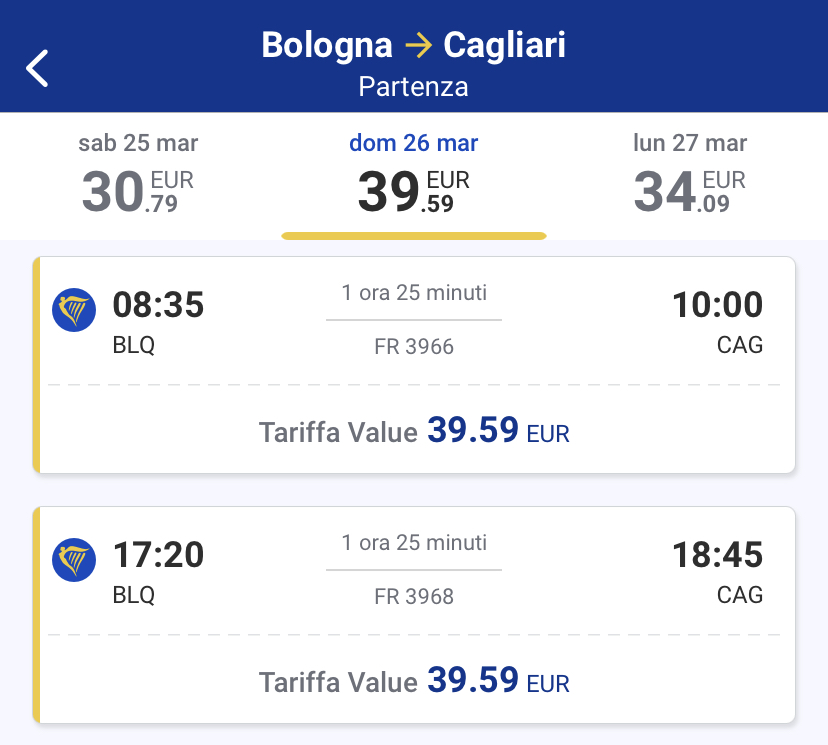Click the Ryanair harp logo on the 17:20 flight
Image resolution: width=828 pixels, height=745 pixels.
click(74, 560)
